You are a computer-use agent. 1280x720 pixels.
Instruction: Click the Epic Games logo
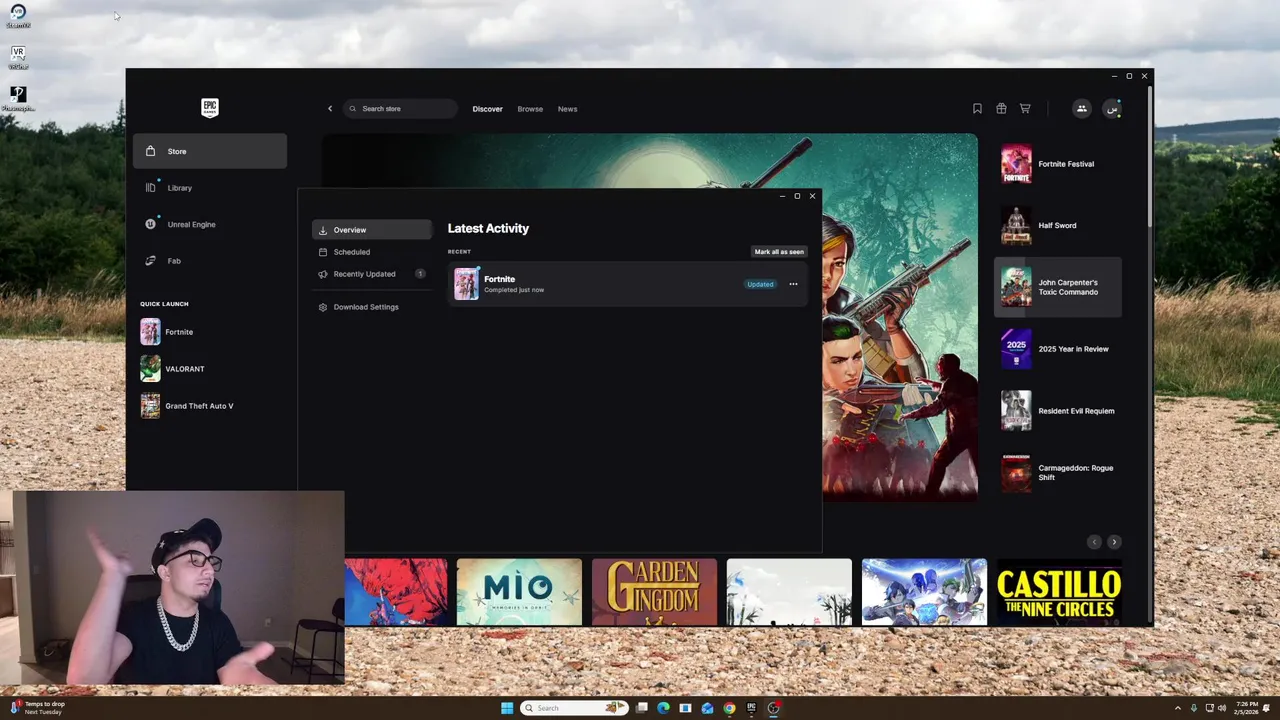pyautogui.click(x=210, y=108)
